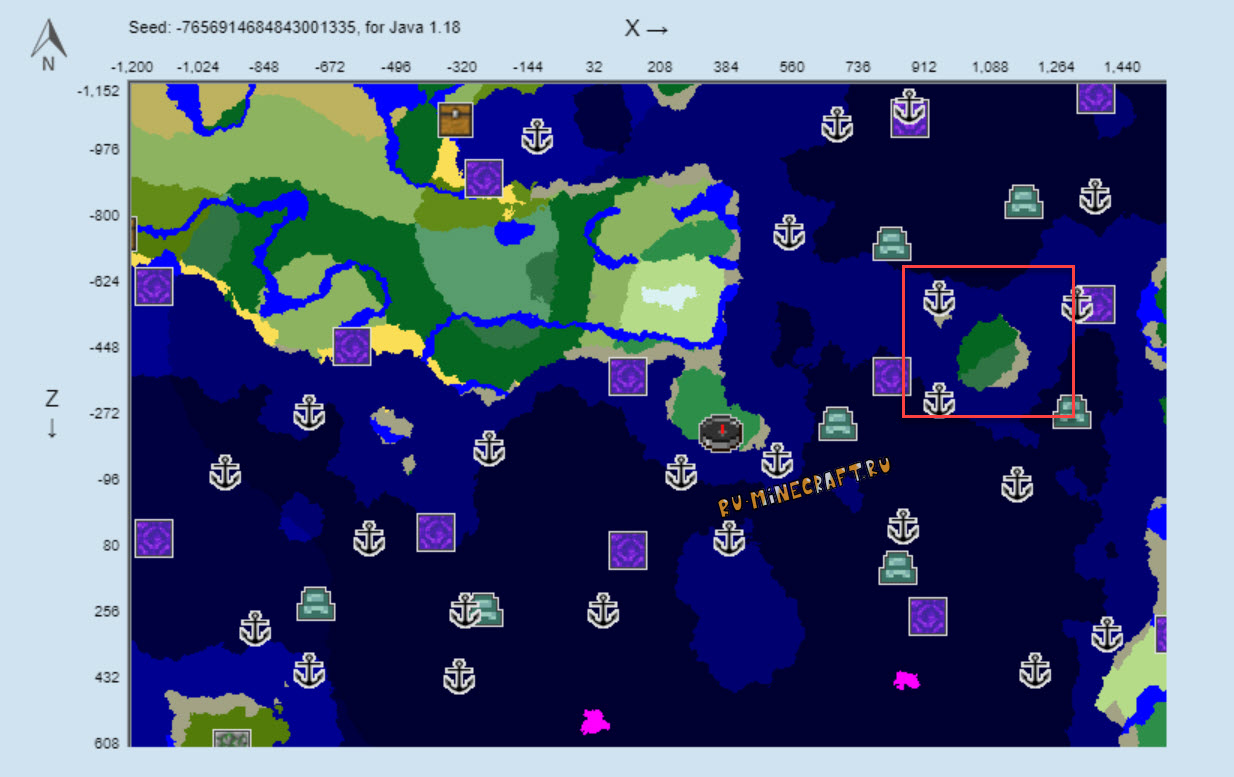Click shipwreck anchor near X 1368, Z -869
Screen dimensions: 1234x777
(1095, 196)
